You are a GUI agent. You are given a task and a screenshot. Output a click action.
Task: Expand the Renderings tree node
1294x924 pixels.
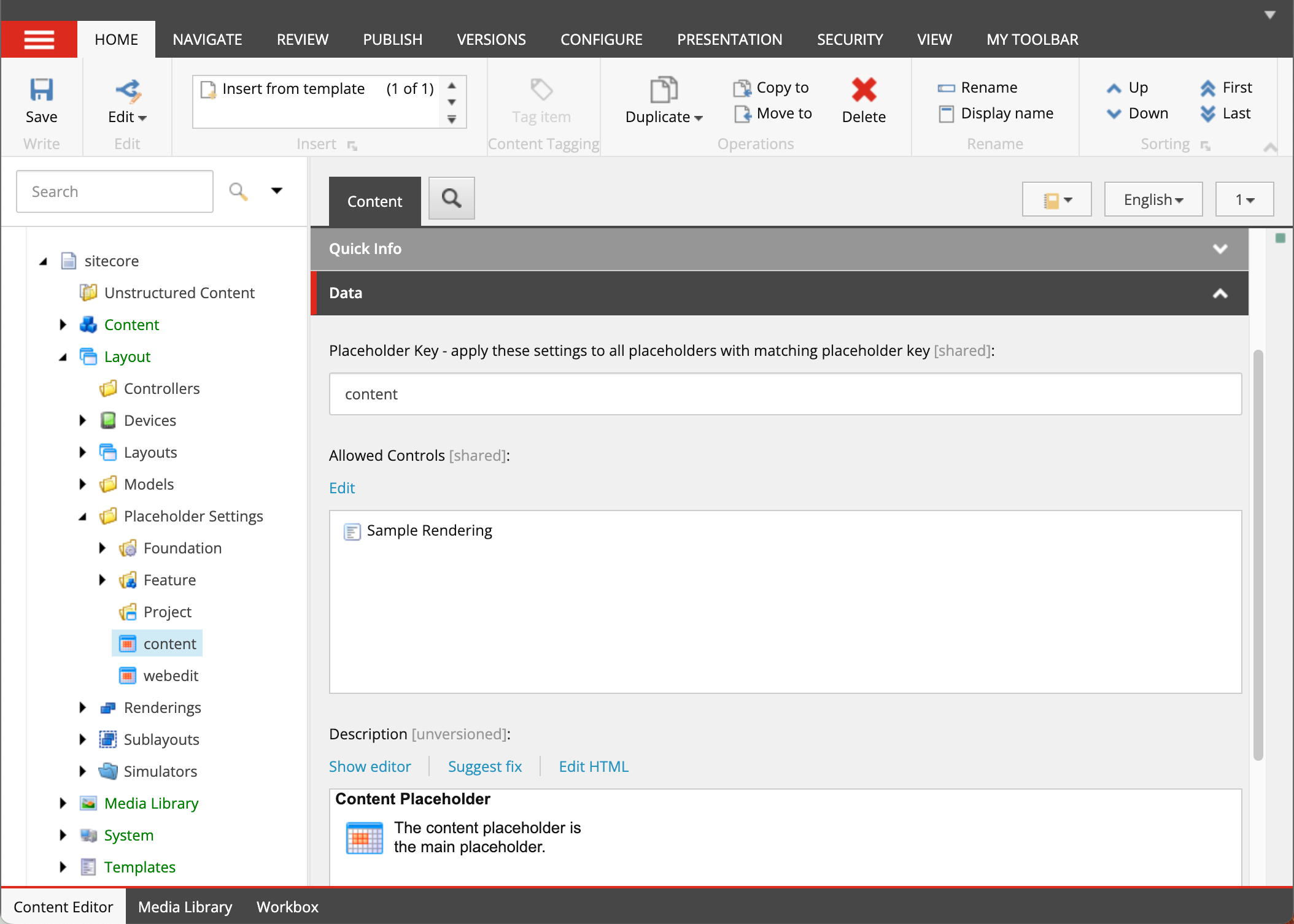coord(82,707)
